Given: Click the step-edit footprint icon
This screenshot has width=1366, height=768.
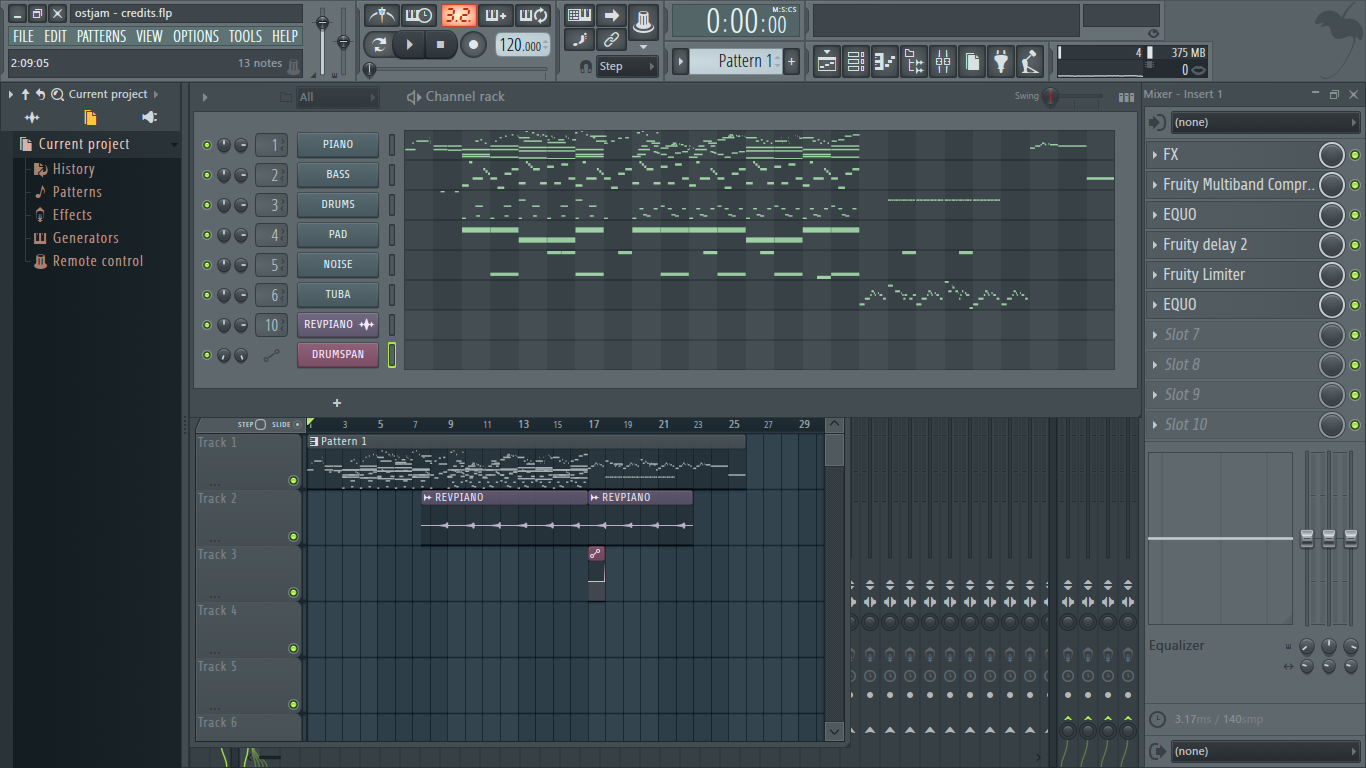Looking at the screenshot, I should pyautogui.click(x=579, y=40).
